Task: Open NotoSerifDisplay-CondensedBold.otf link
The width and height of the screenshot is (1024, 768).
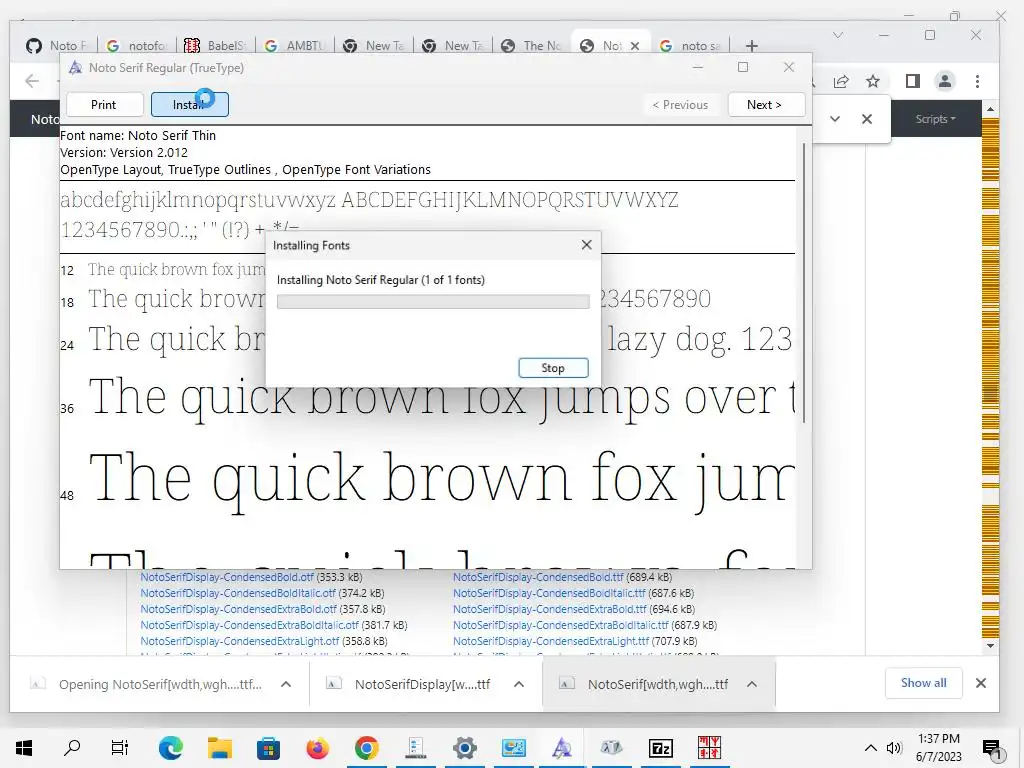Action: point(227,577)
